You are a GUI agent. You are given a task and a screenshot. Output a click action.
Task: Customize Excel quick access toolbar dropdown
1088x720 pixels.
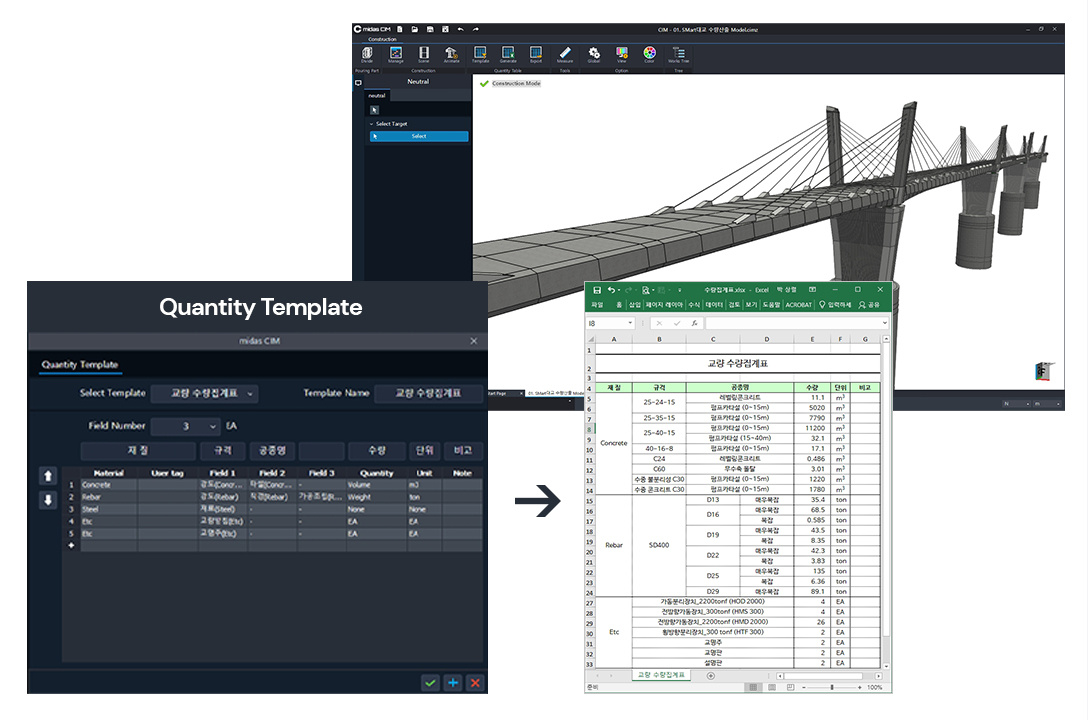pyautogui.click(x=679, y=290)
